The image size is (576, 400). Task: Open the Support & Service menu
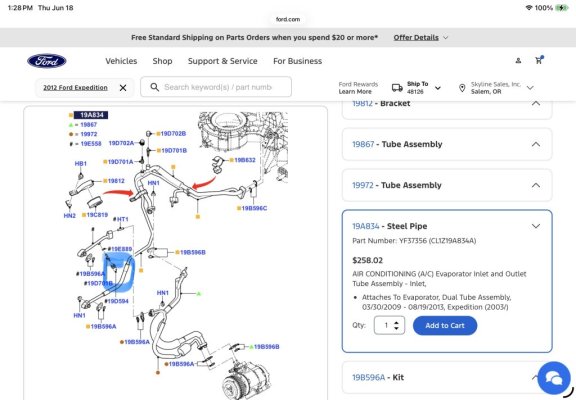pos(223,61)
